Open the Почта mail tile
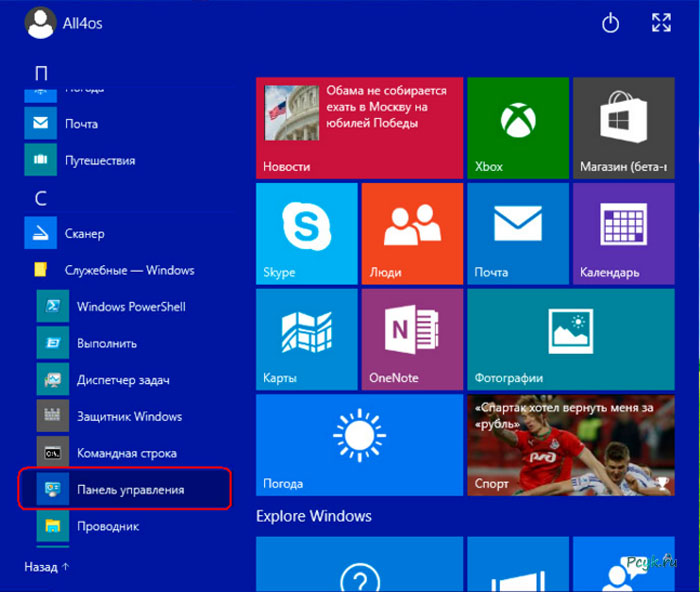The width and height of the screenshot is (700, 592). (x=518, y=234)
